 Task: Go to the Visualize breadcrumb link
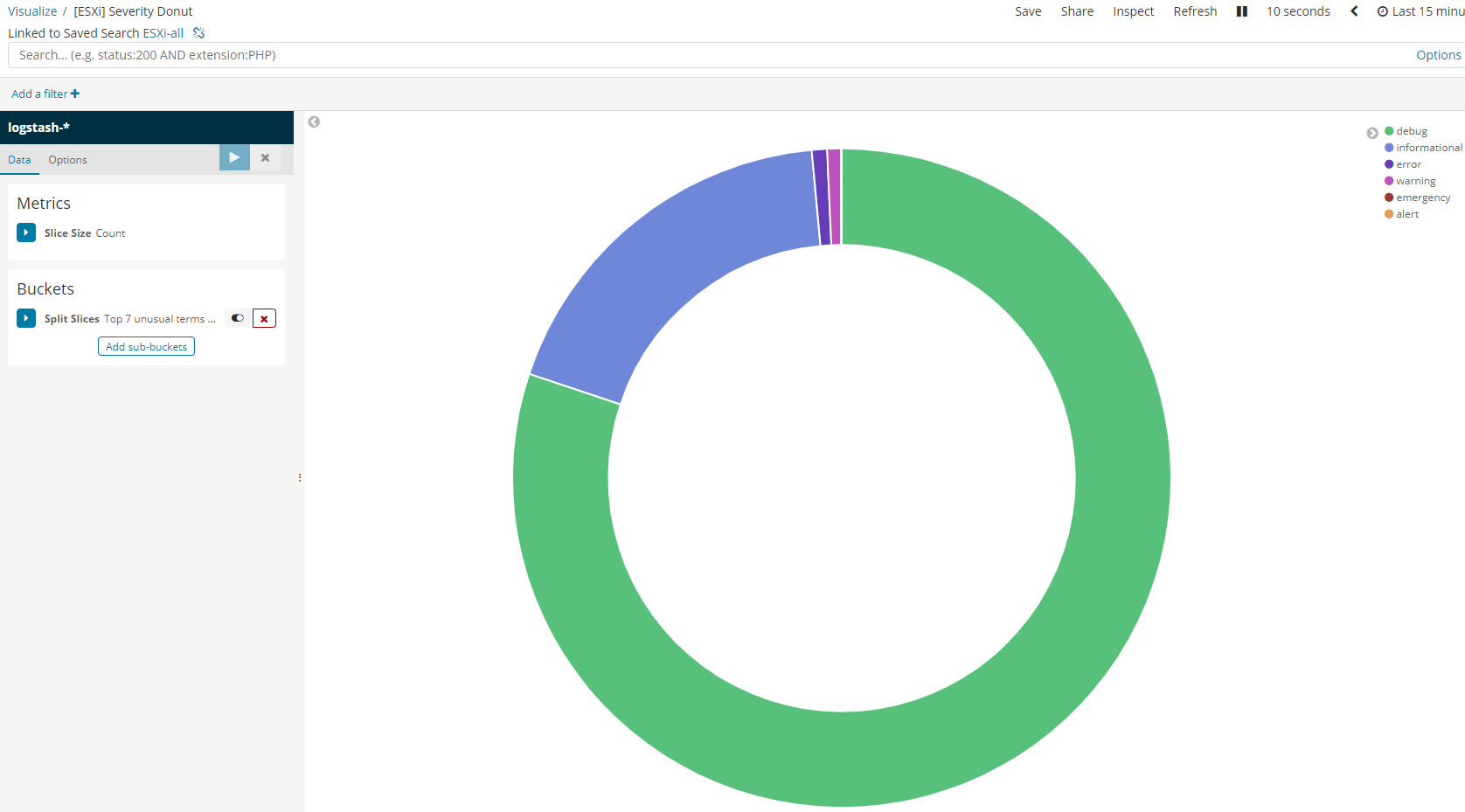point(32,11)
